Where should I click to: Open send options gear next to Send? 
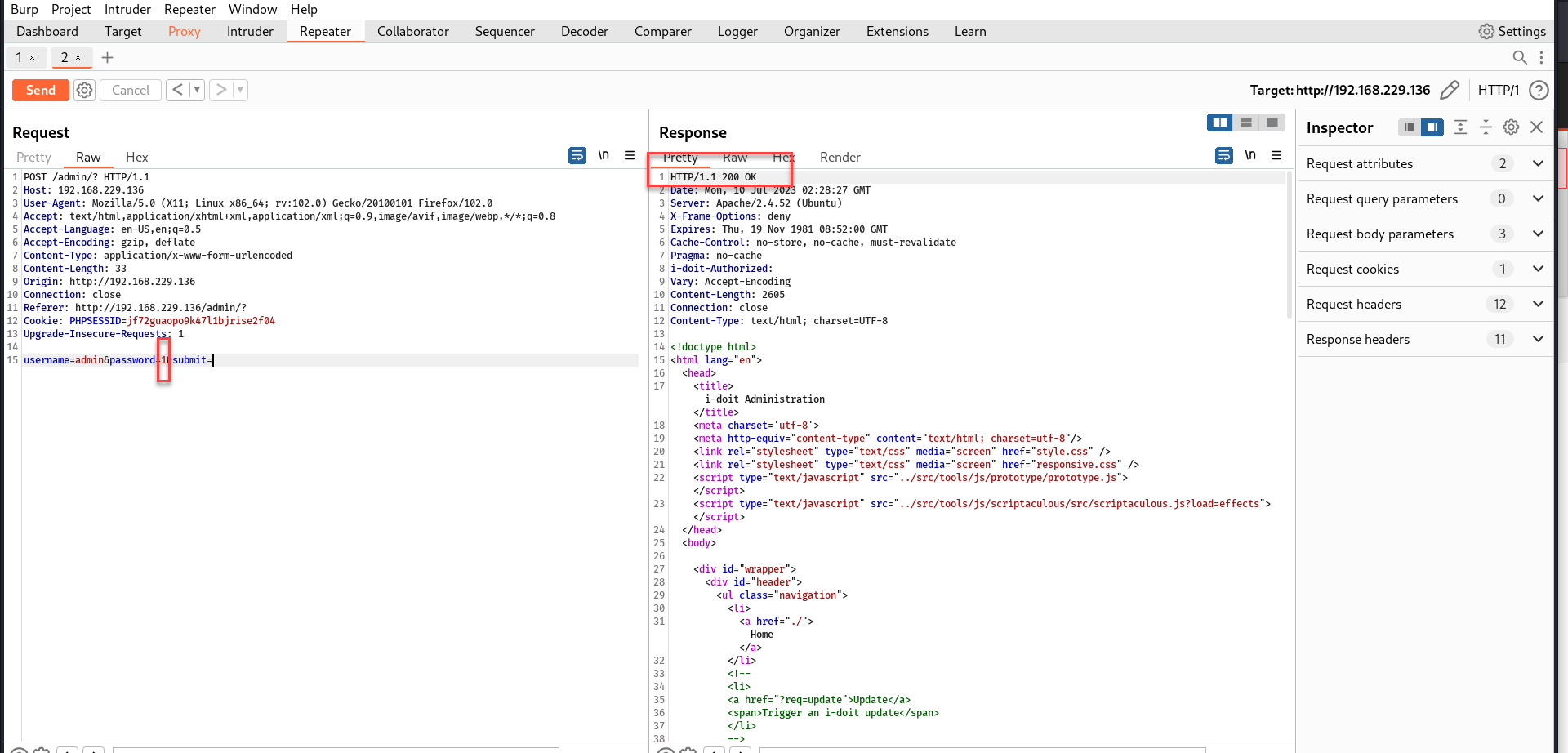84,90
